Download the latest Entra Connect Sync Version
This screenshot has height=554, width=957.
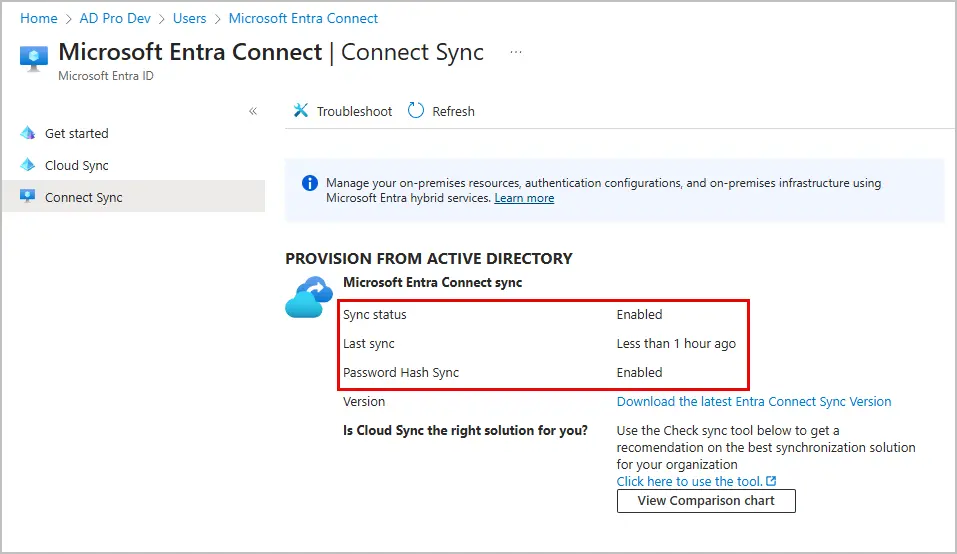pos(753,401)
